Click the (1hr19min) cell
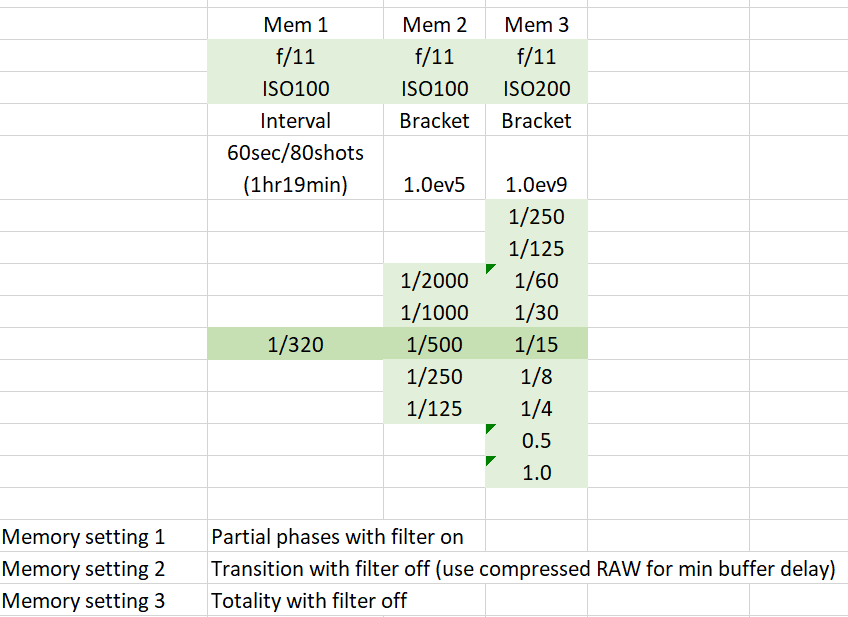 tap(295, 185)
